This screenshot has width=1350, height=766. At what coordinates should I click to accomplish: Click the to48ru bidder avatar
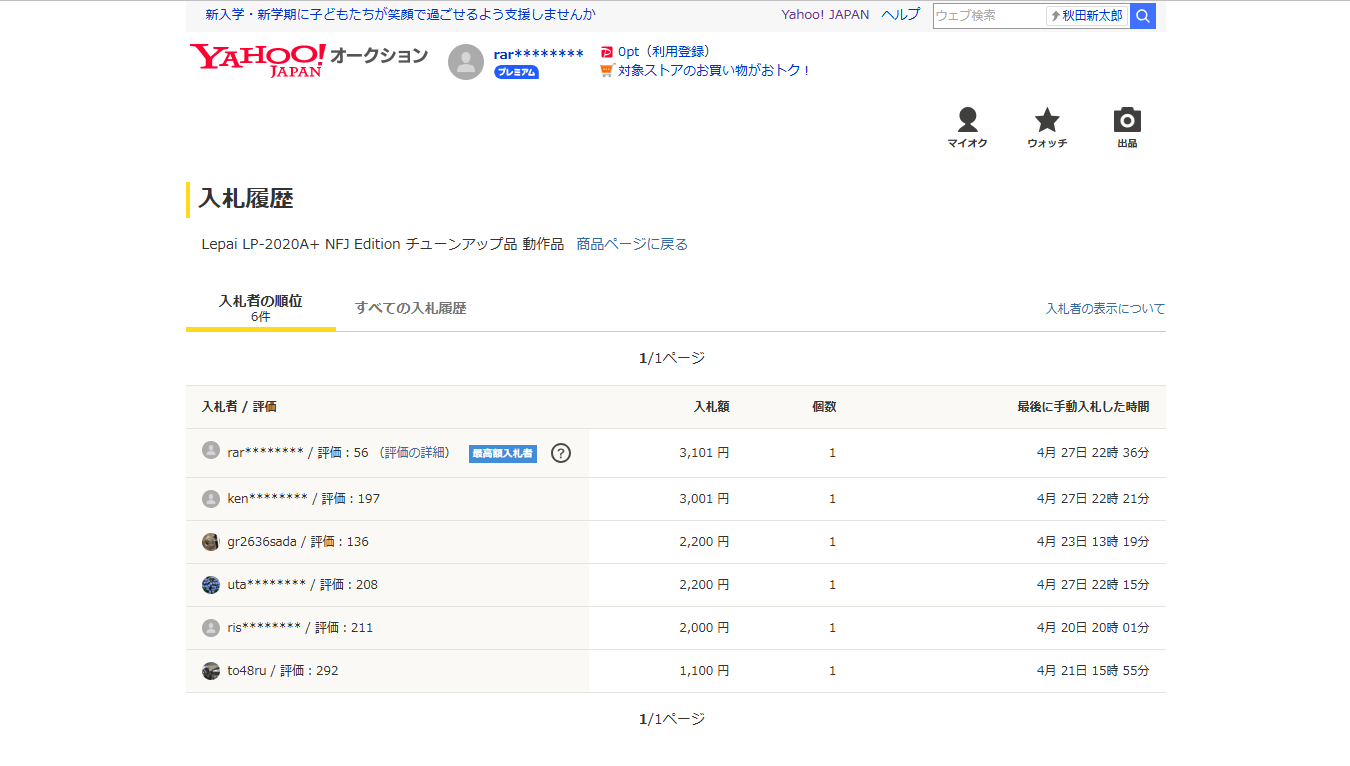[x=211, y=671]
